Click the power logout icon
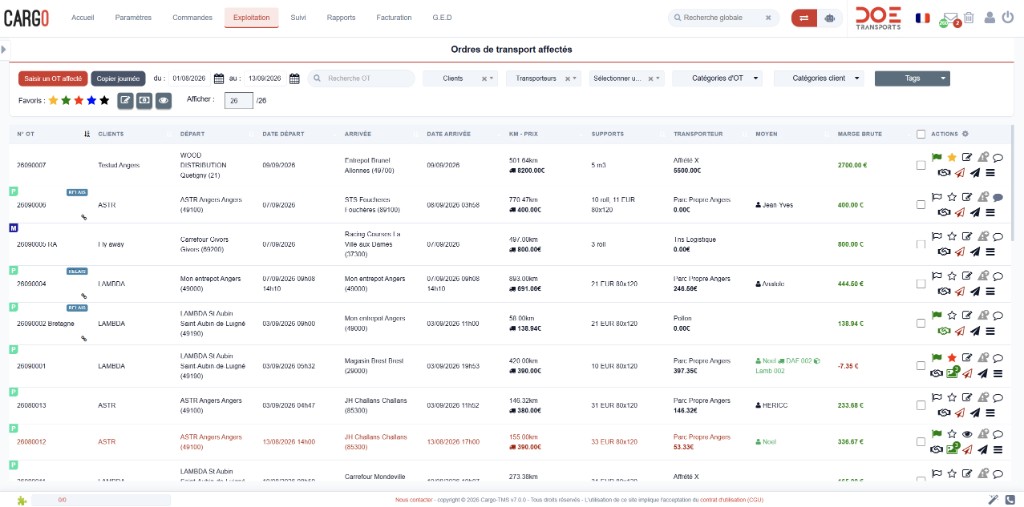The height and width of the screenshot is (507, 1024). pos(1008,18)
